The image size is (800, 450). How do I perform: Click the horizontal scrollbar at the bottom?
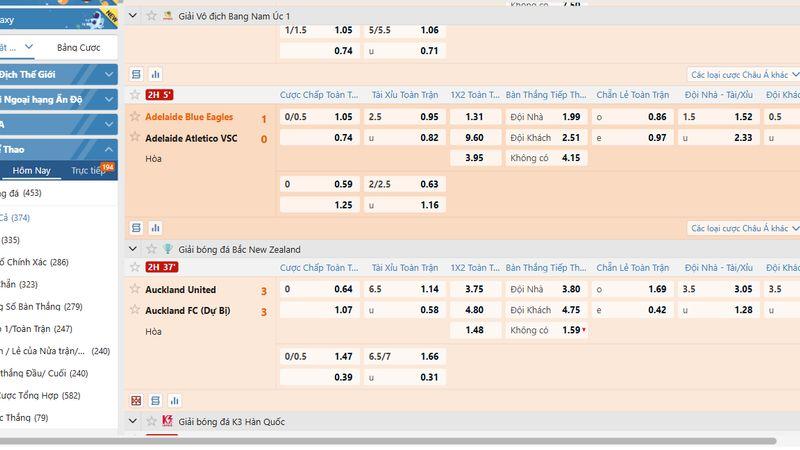[x=388, y=441]
